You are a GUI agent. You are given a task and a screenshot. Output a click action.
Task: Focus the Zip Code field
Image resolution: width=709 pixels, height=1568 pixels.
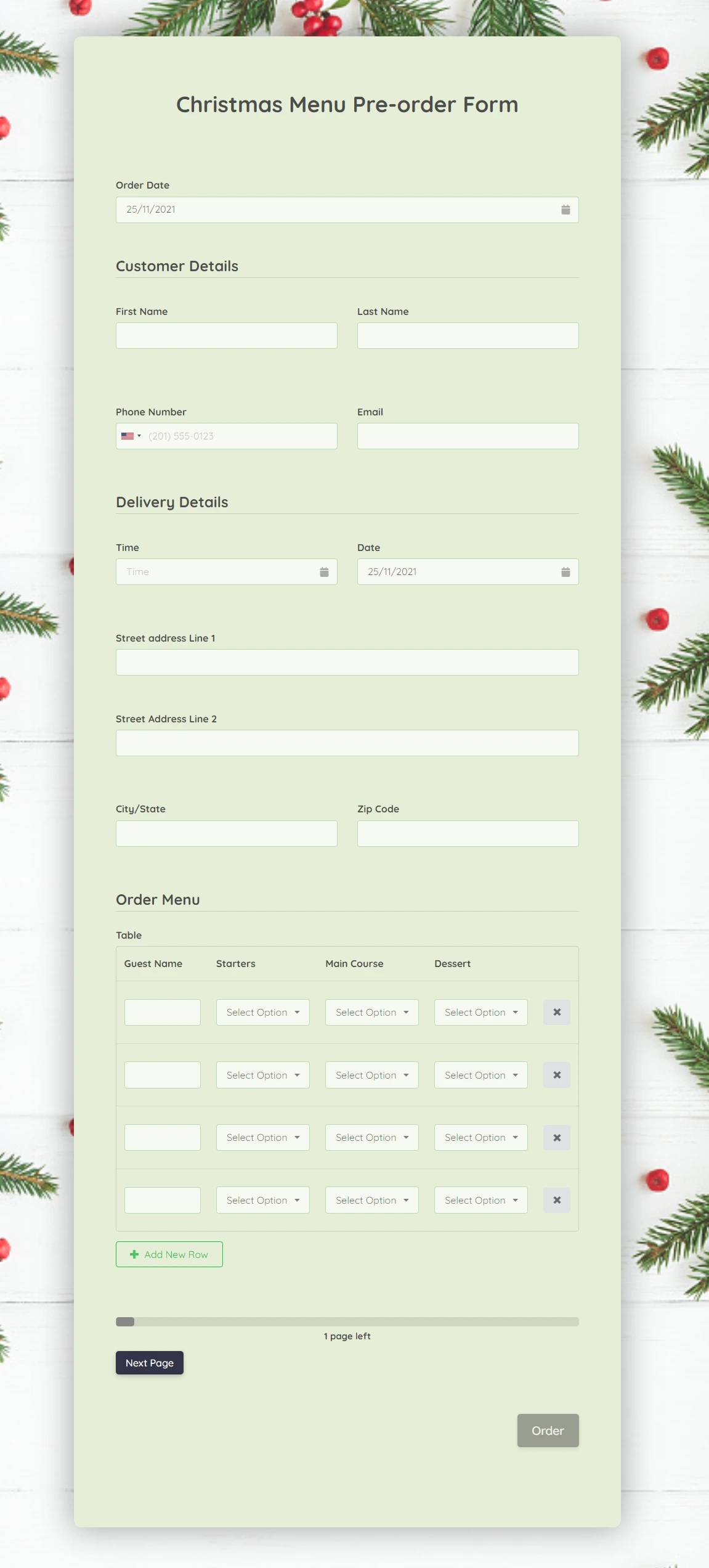point(468,833)
